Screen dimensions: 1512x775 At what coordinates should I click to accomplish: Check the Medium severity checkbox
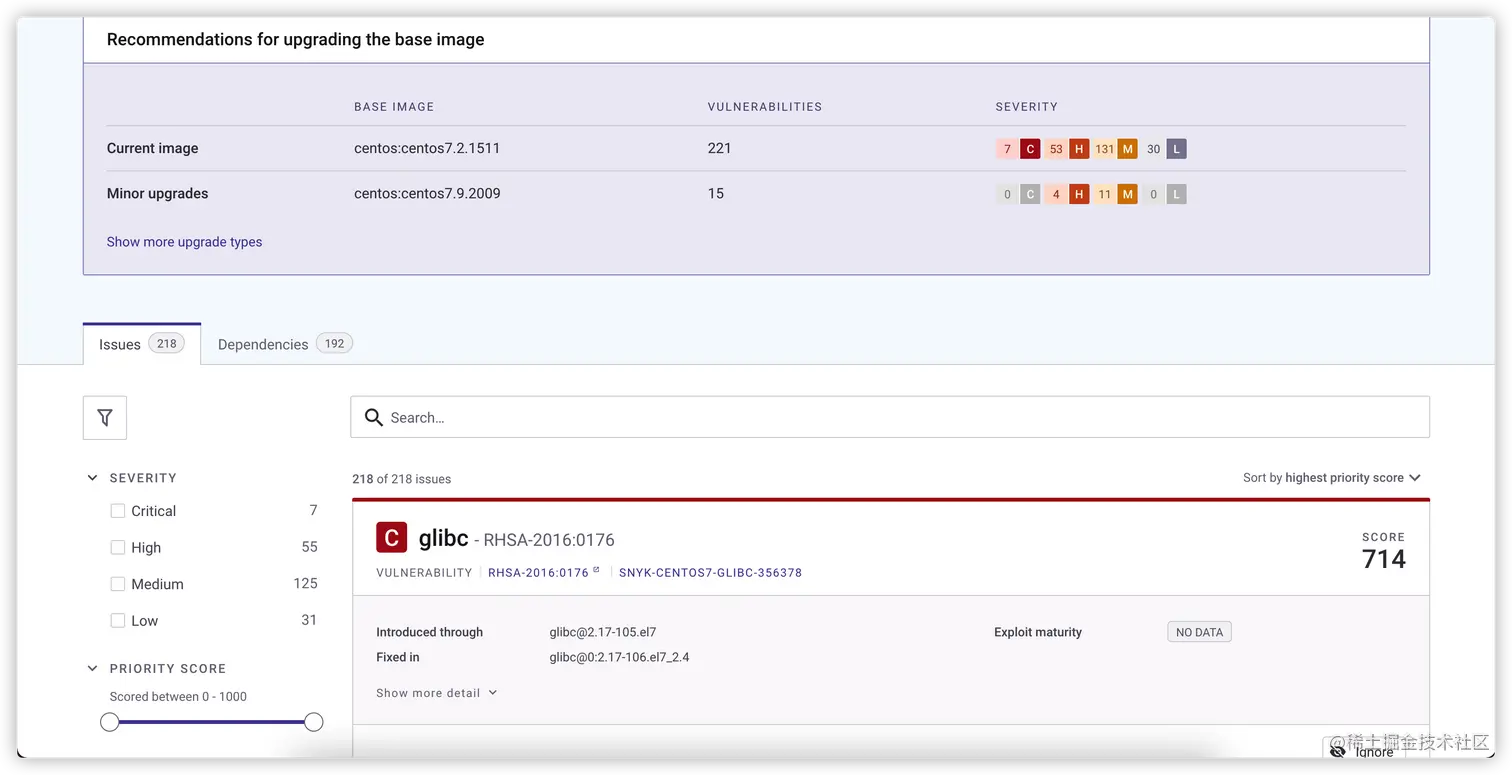pos(118,584)
